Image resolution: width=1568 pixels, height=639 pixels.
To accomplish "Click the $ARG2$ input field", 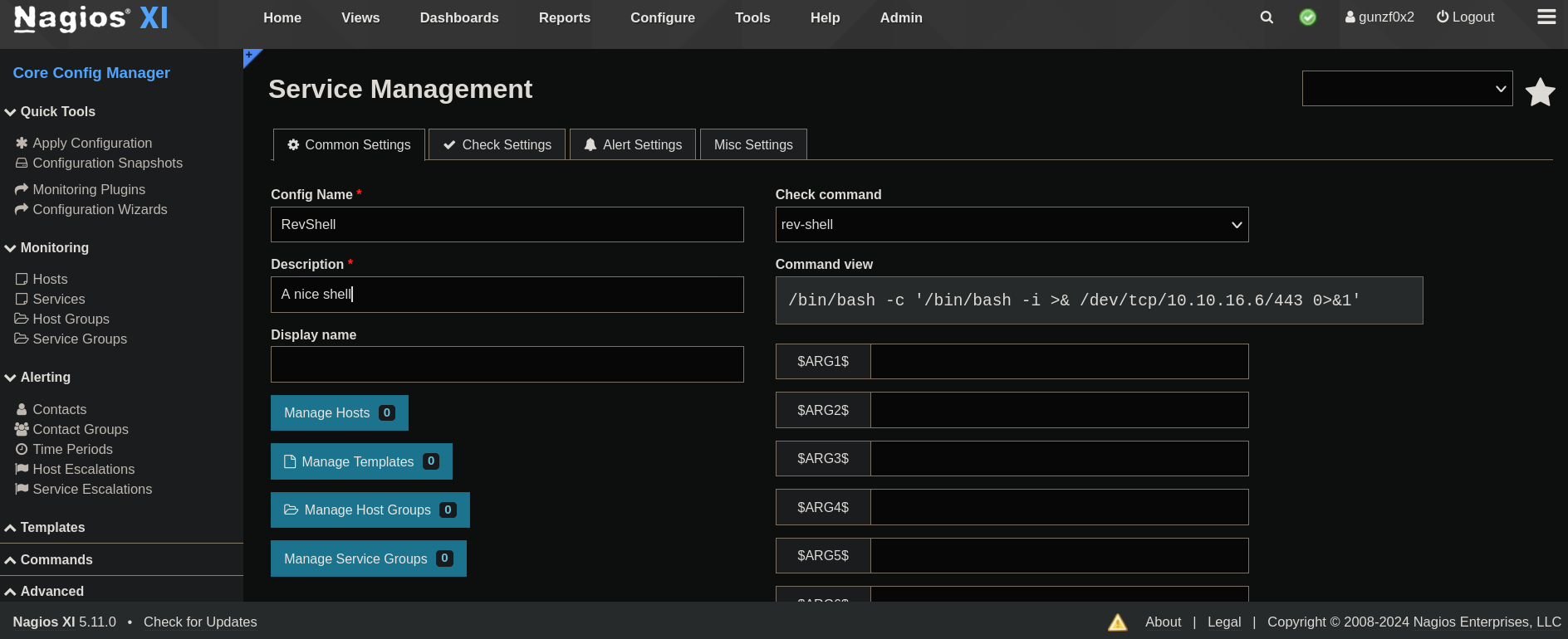I will click(x=1059, y=410).
